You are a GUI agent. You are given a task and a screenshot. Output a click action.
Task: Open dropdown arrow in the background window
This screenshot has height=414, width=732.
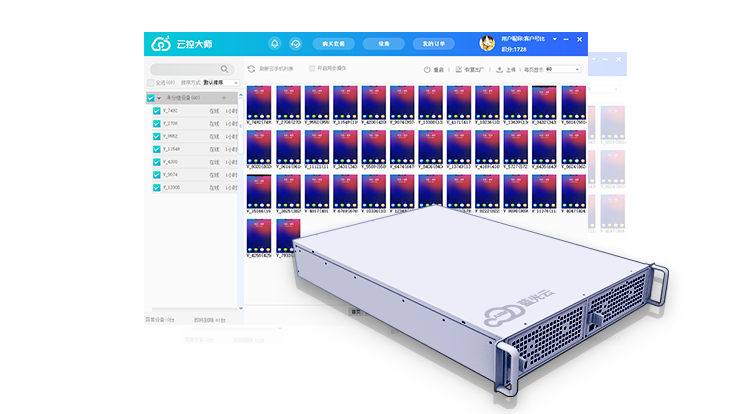[594, 59]
